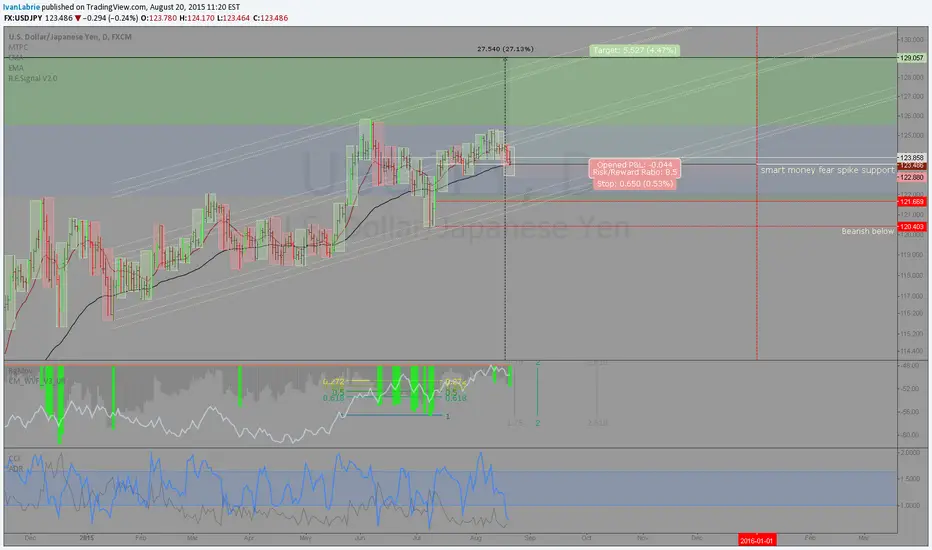Select the CCI indicator label

click(x=14, y=459)
